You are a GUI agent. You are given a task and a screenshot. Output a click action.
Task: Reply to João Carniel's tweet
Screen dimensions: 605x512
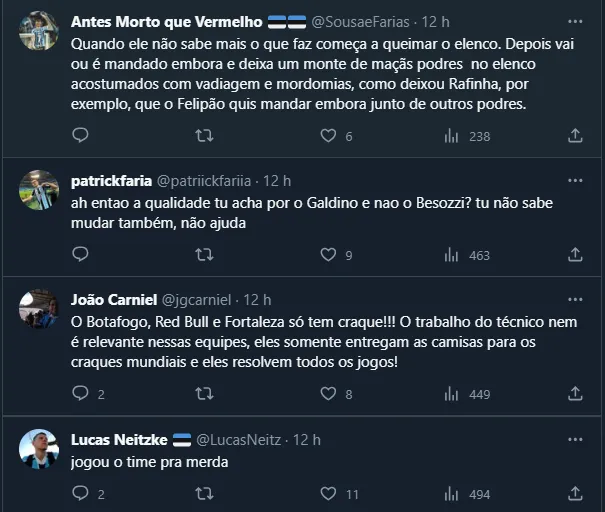[81, 394]
